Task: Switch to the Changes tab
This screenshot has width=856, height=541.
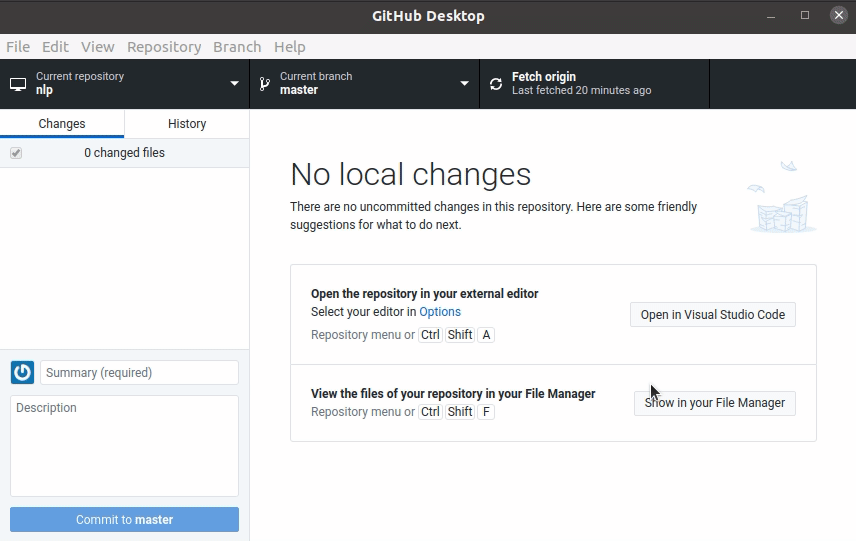Action: coord(62,123)
